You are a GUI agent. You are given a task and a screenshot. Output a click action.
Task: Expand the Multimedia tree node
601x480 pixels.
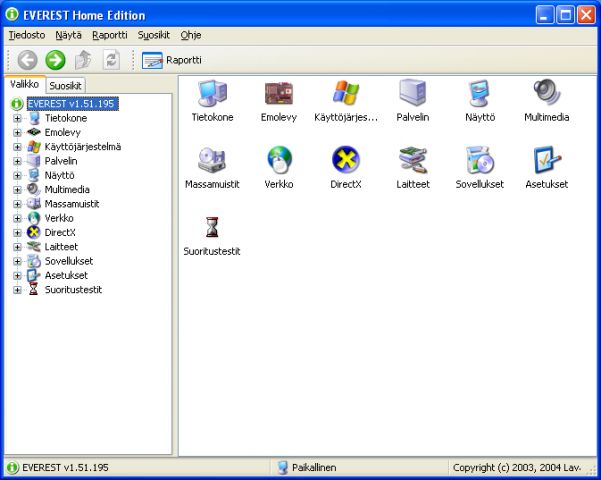point(17,190)
